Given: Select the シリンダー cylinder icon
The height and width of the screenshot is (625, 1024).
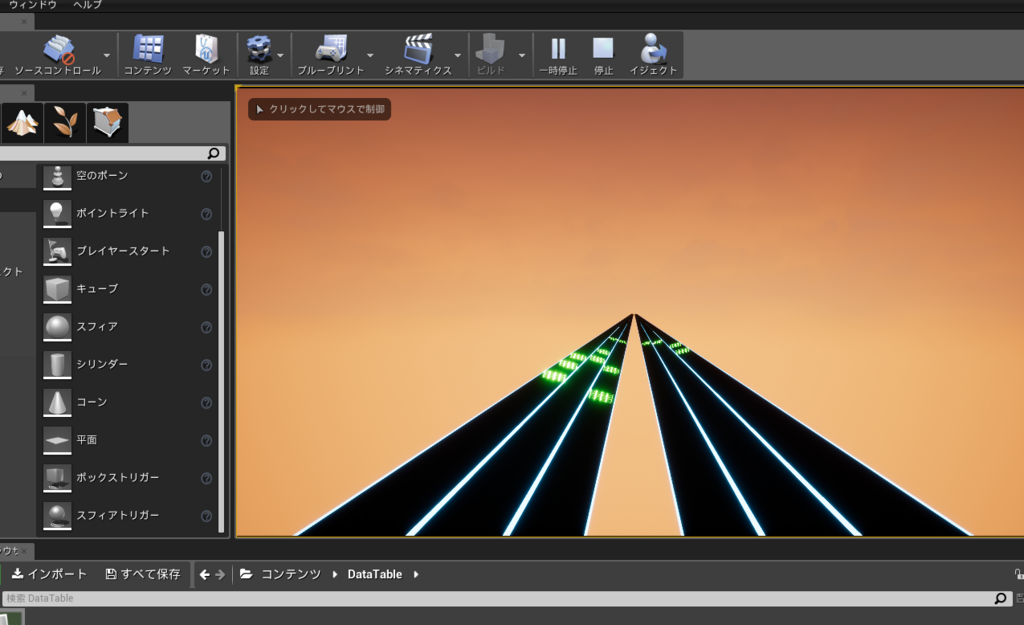Looking at the screenshot, I should tap(57, 365).
